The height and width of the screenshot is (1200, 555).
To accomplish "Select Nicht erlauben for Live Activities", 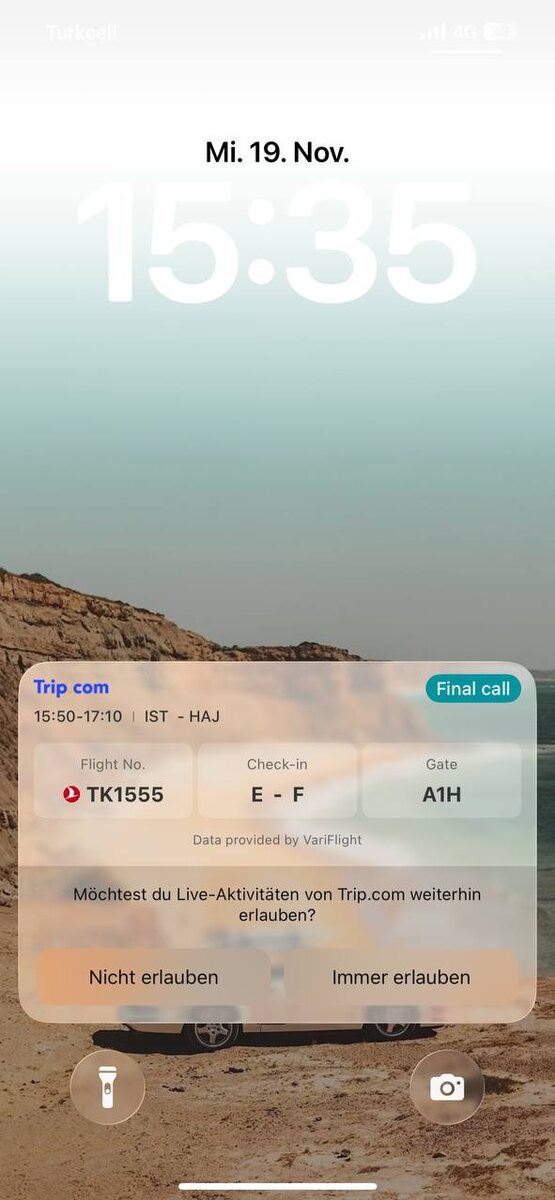I will pyautogui.click(x=153, y=977).
